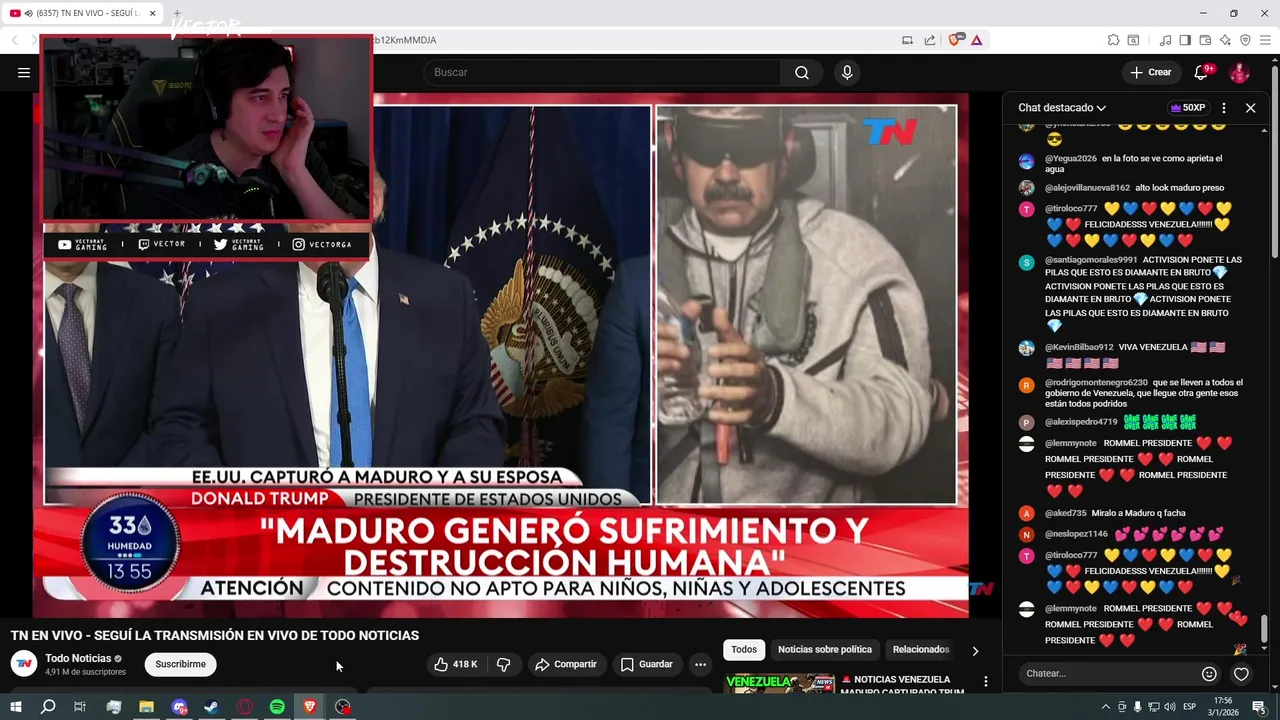Open the video more actions ellipsis

[x=700, y=664]
